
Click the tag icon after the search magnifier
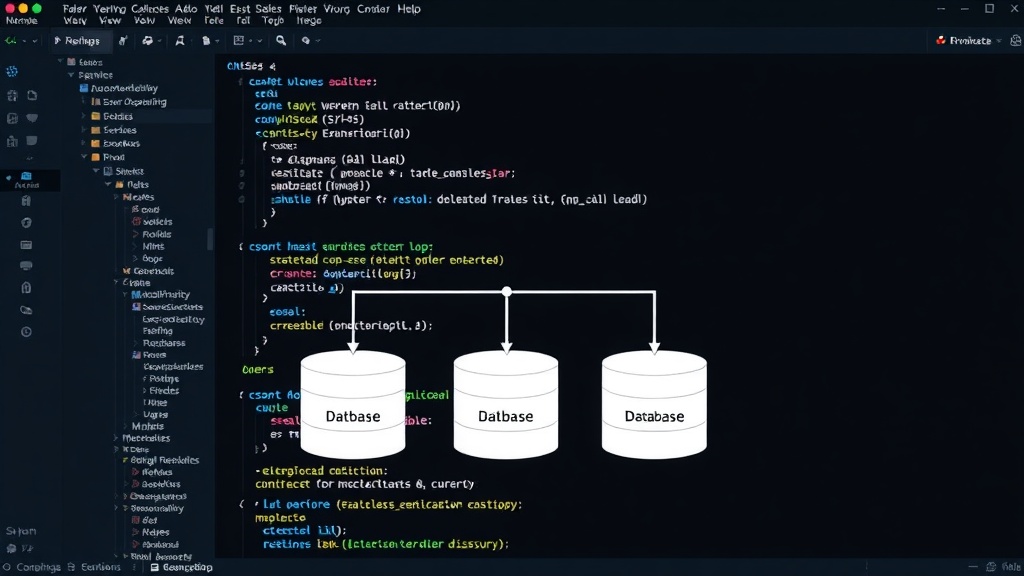(x=306, y=40)
